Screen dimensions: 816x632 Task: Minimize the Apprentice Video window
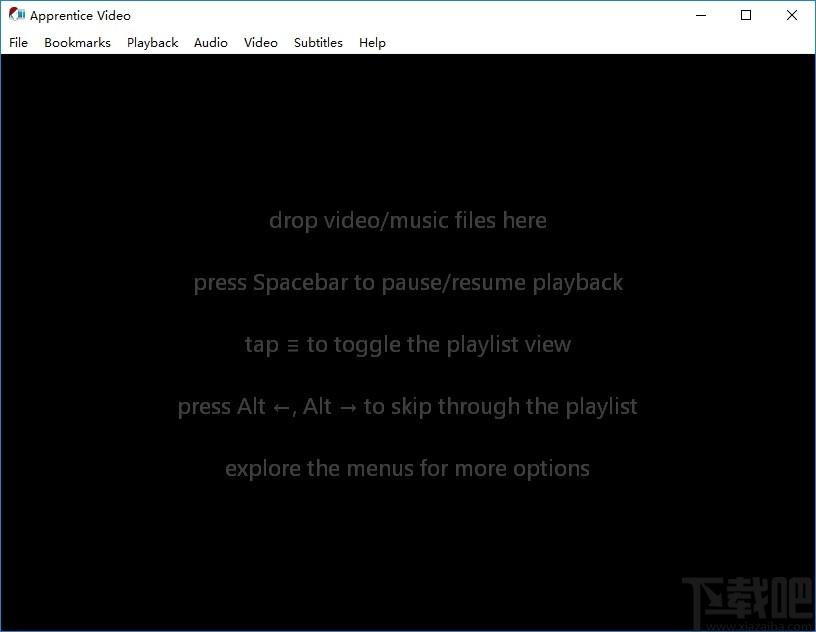pyautogui.click(x=701, y=15)
